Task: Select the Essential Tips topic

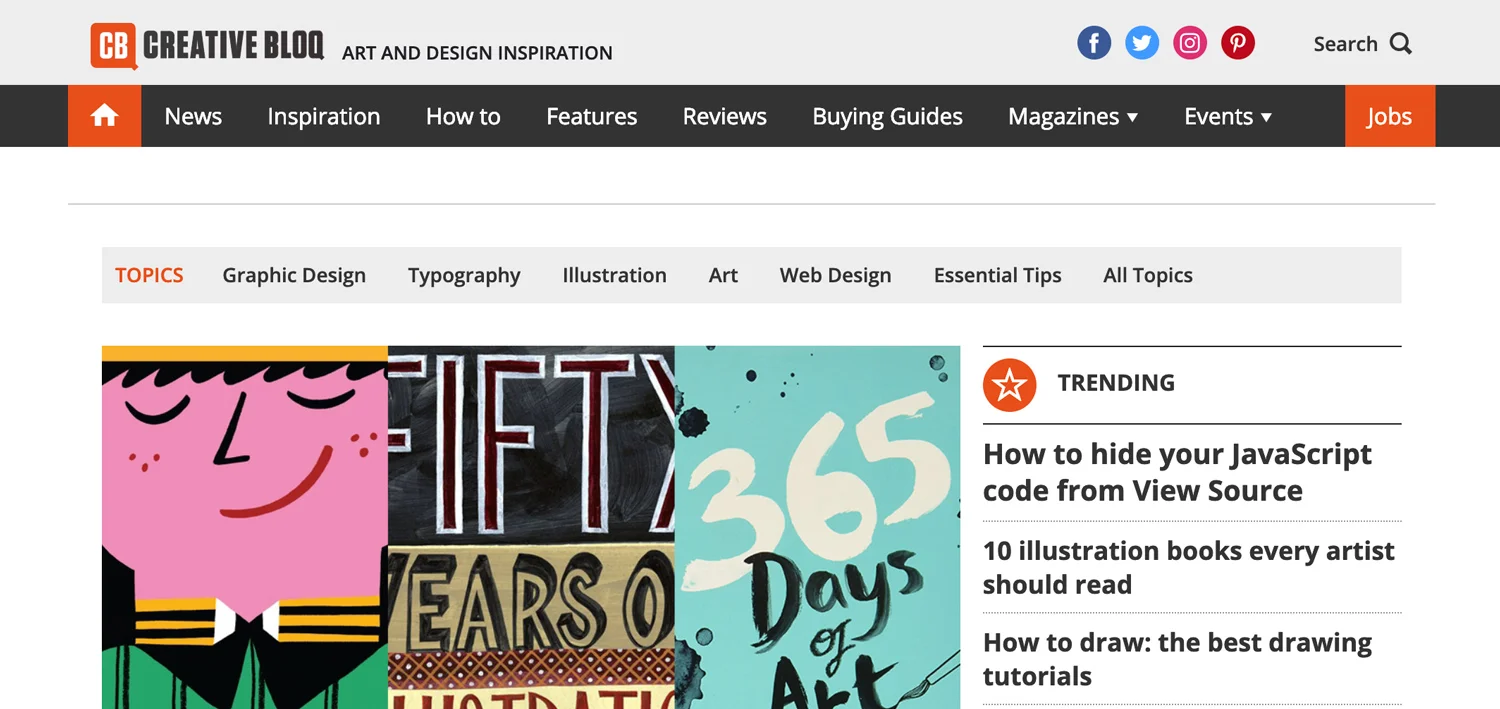Action: (997, 275)
